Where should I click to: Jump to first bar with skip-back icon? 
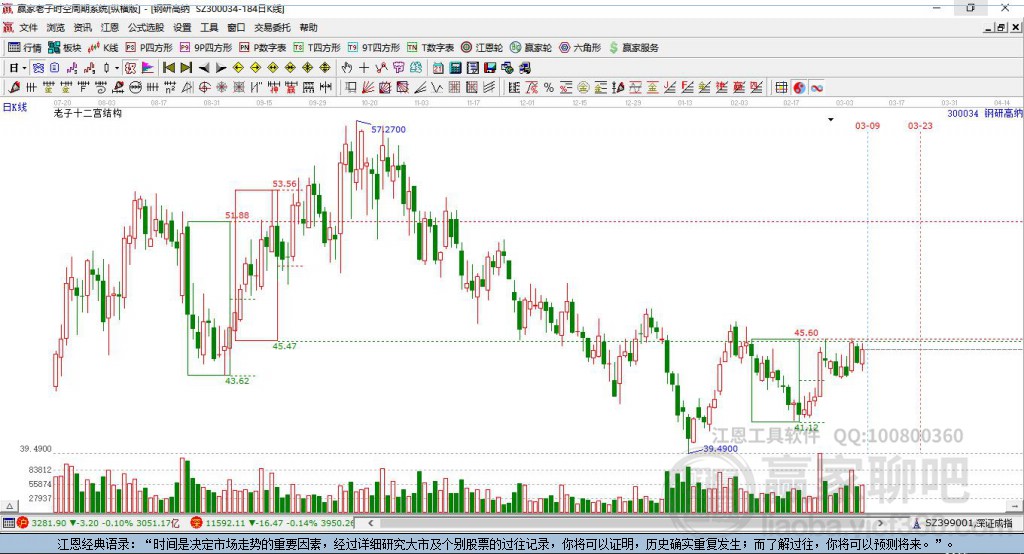[x=168, y=68]
